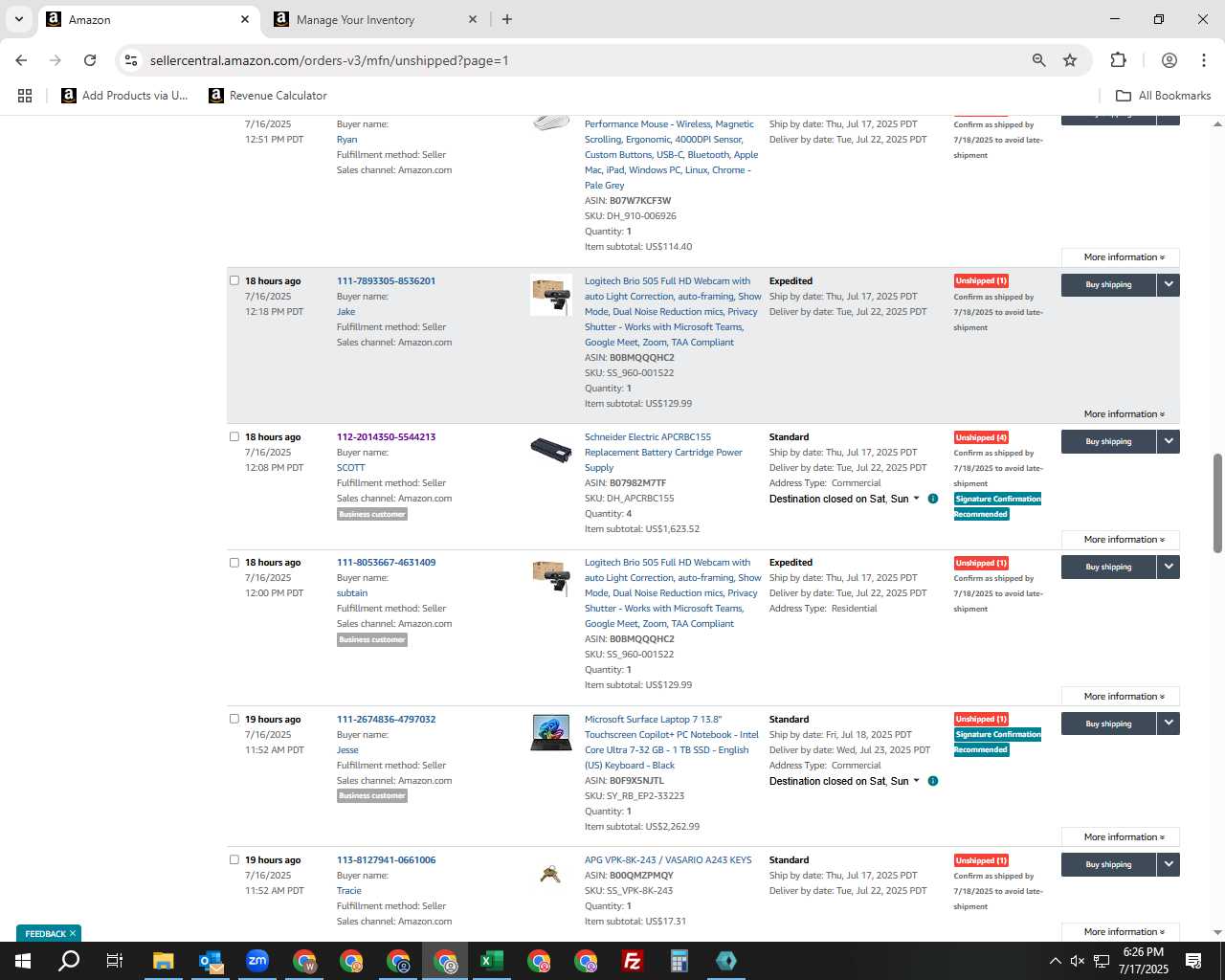Open the bookmarks apps grid icon
The width and height of the screenshot is (1225, 980).
(25, 96)
